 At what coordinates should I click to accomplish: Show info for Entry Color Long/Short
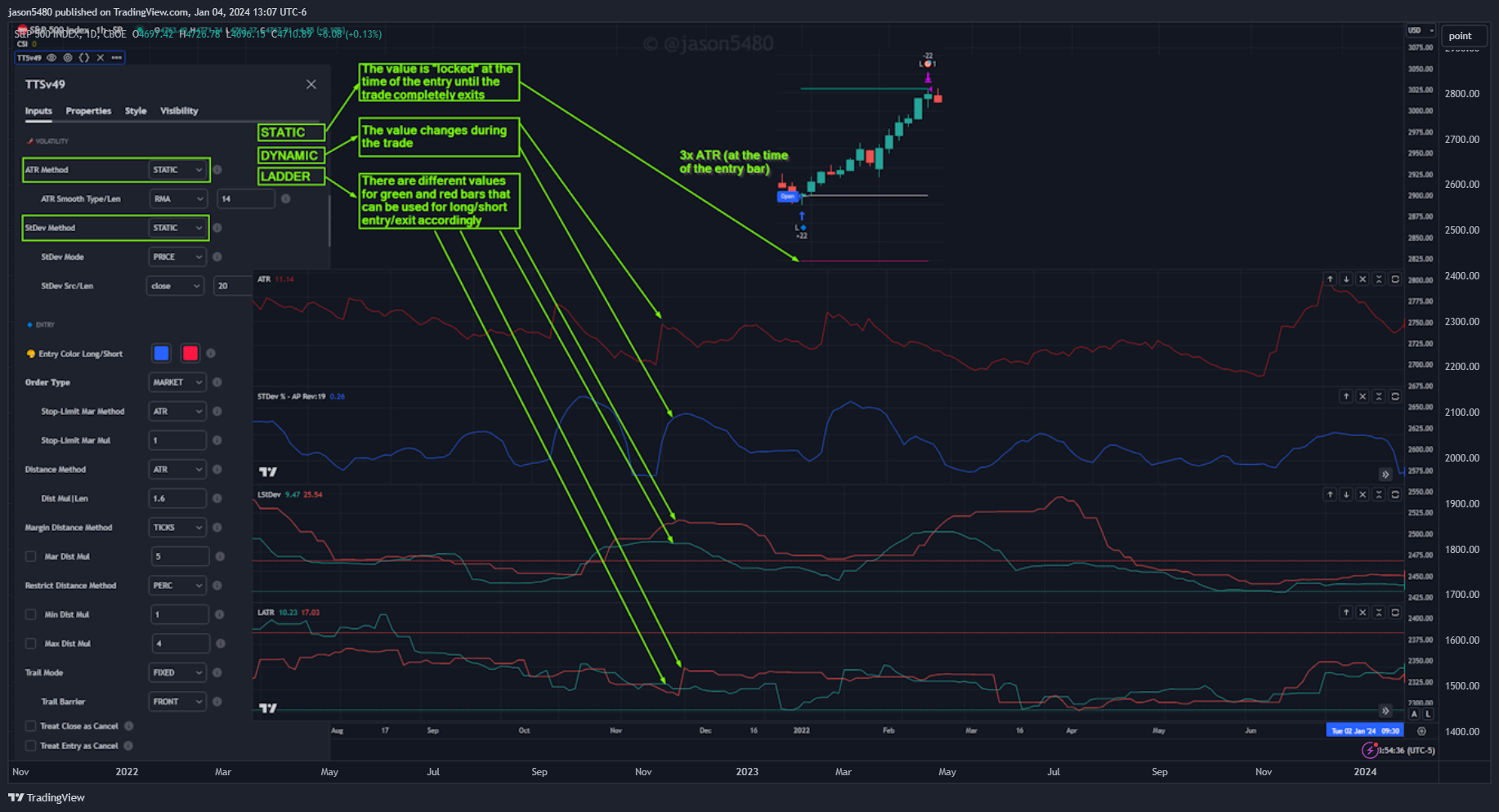(211, 353)
